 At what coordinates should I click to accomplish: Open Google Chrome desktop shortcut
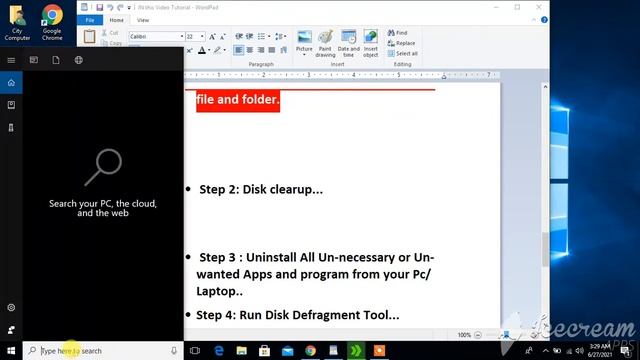pyautogui.click(x=52, y=22)
